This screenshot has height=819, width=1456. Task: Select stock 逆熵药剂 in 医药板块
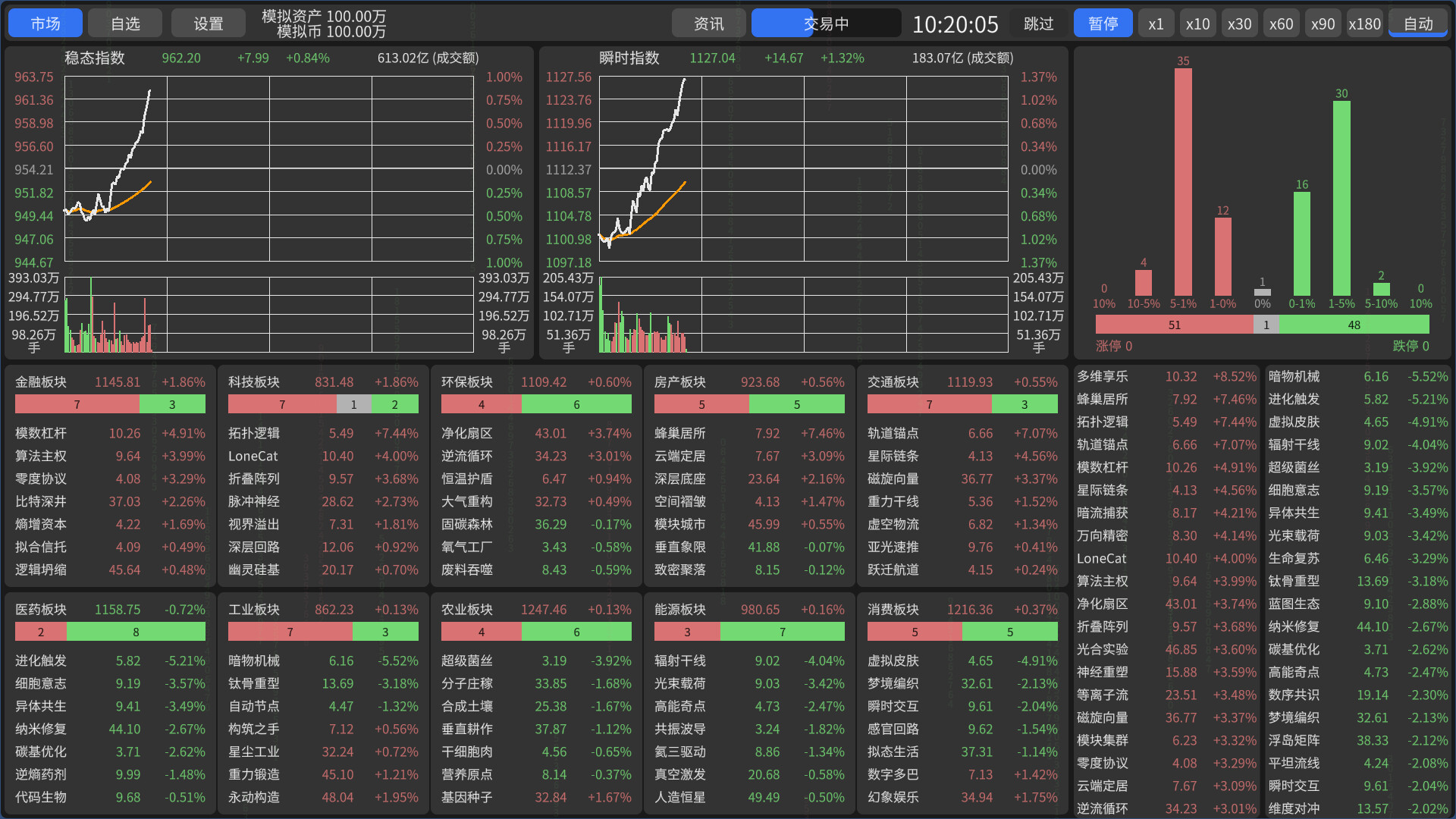coord(110,774)
